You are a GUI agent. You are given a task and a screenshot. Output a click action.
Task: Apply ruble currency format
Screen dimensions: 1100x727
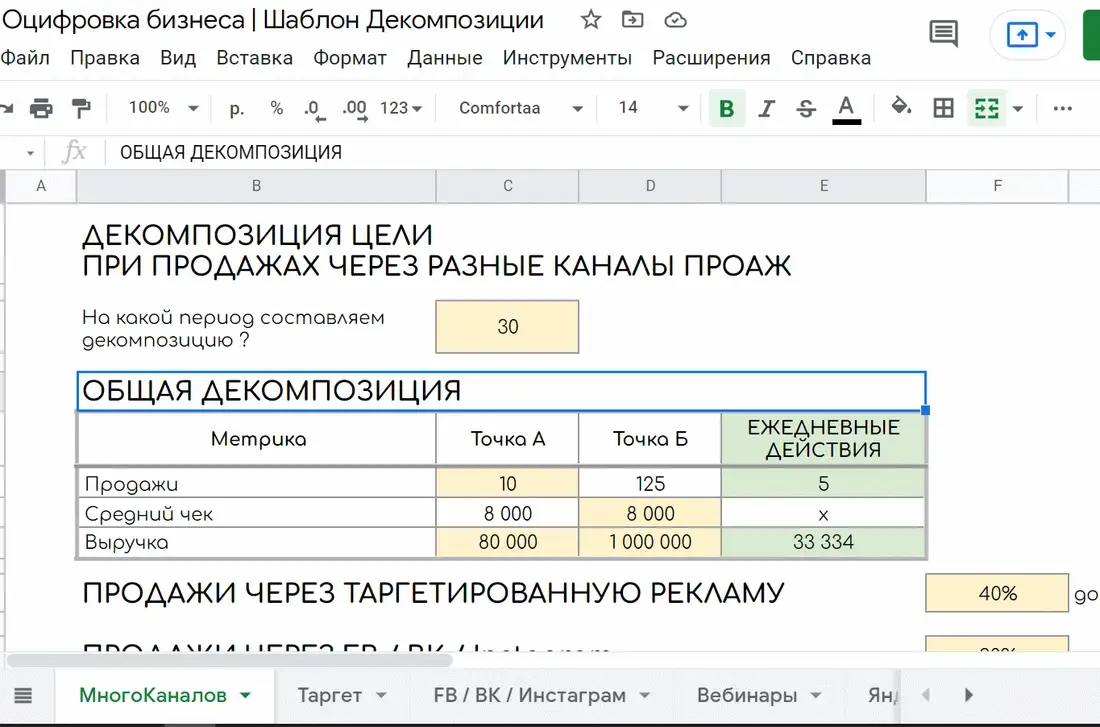[x=237, y=108]
